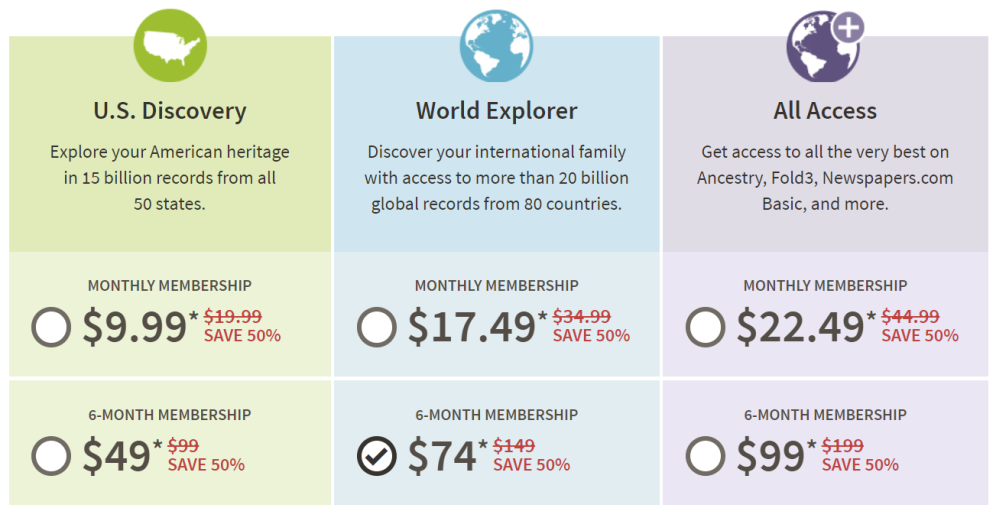The height and width of the screenshot is (518, 1000).
Task: Select All Access monthly $22.49 option
Action: click(705, 327)
